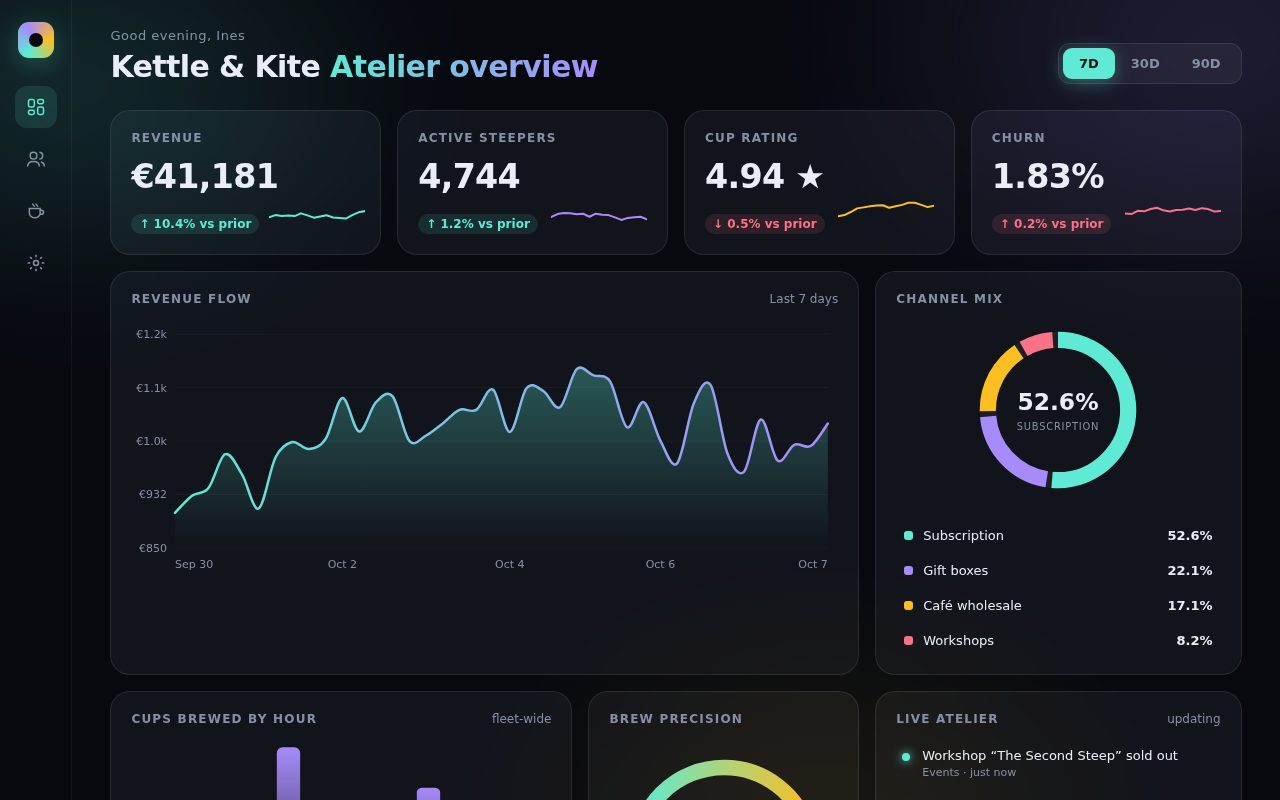Click the Gift boxes legend row
Image resolution: width=1280 pixels, height=800 pixels.
[x=1058, y=571]
